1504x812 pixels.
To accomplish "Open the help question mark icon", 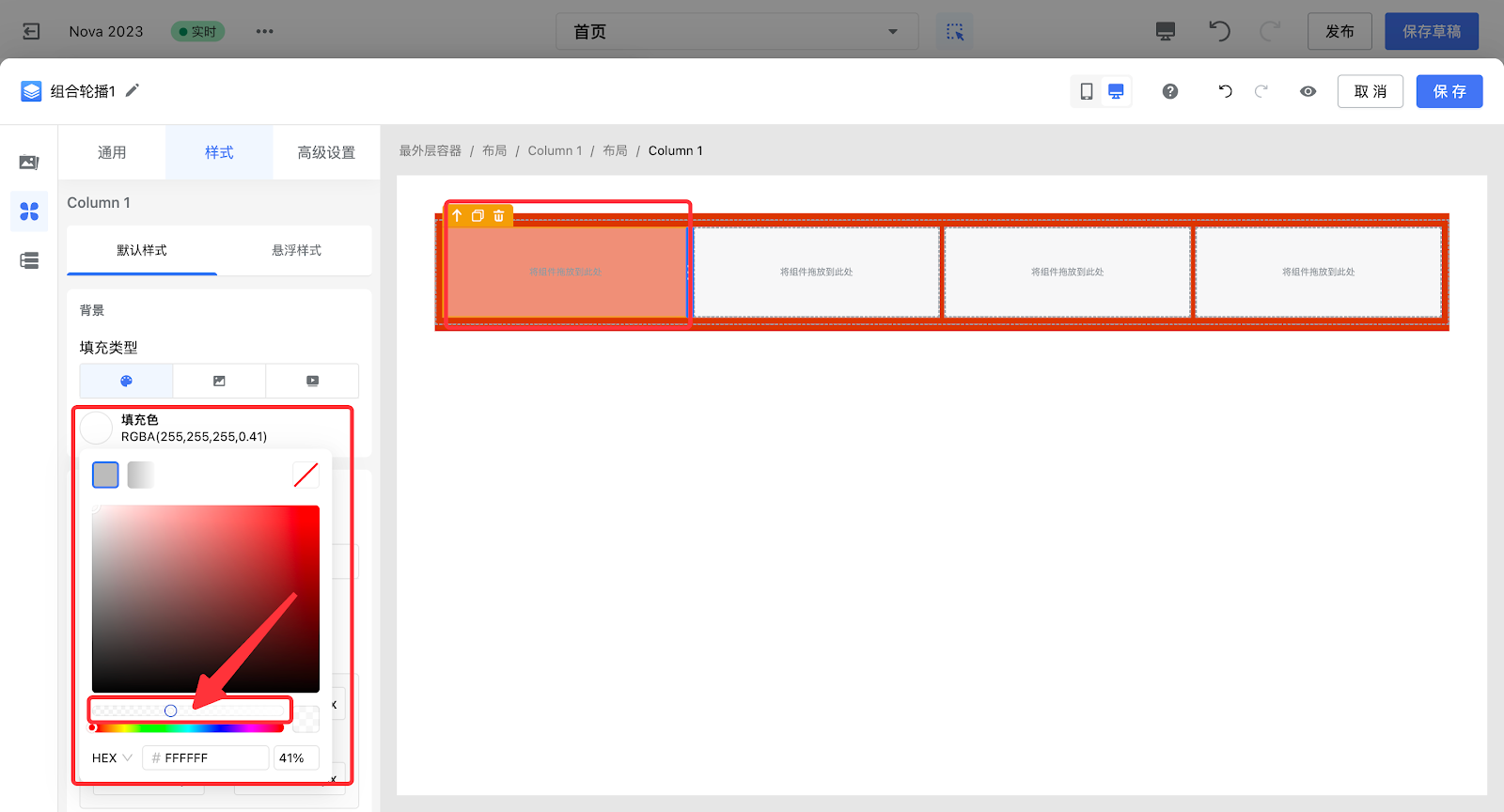I will coord(1169,91).
